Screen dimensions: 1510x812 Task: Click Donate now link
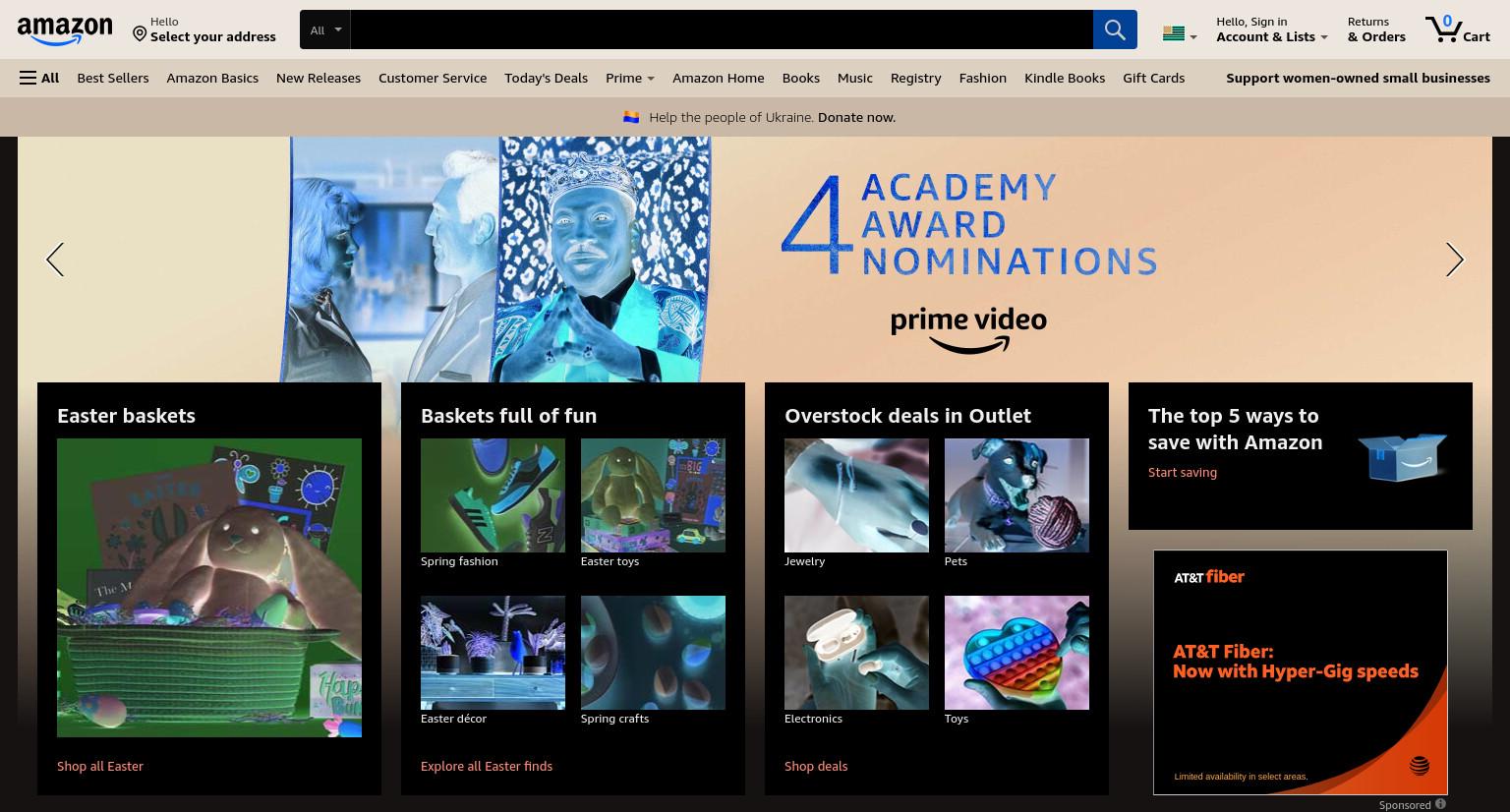coord(856,117)
